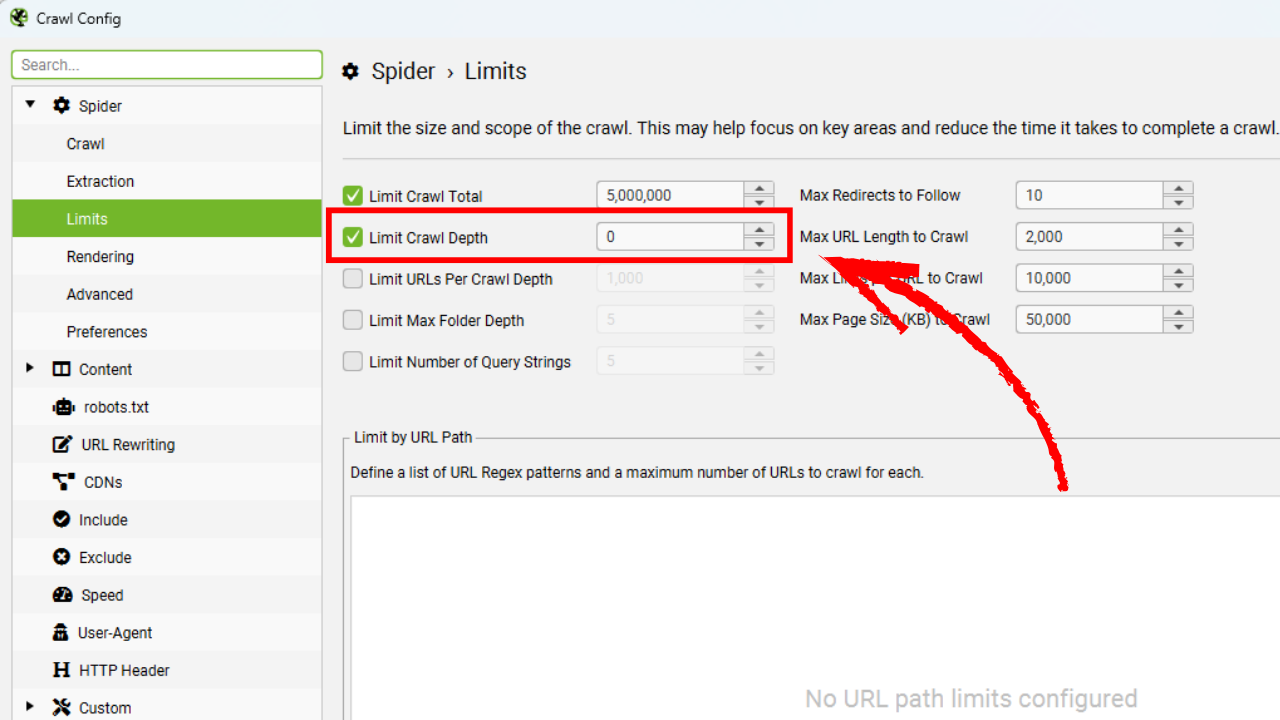Image resolution: width=1280 pixels, height=720 pixels.
Task: Click inside the Search field
Action: pos(166,64)
